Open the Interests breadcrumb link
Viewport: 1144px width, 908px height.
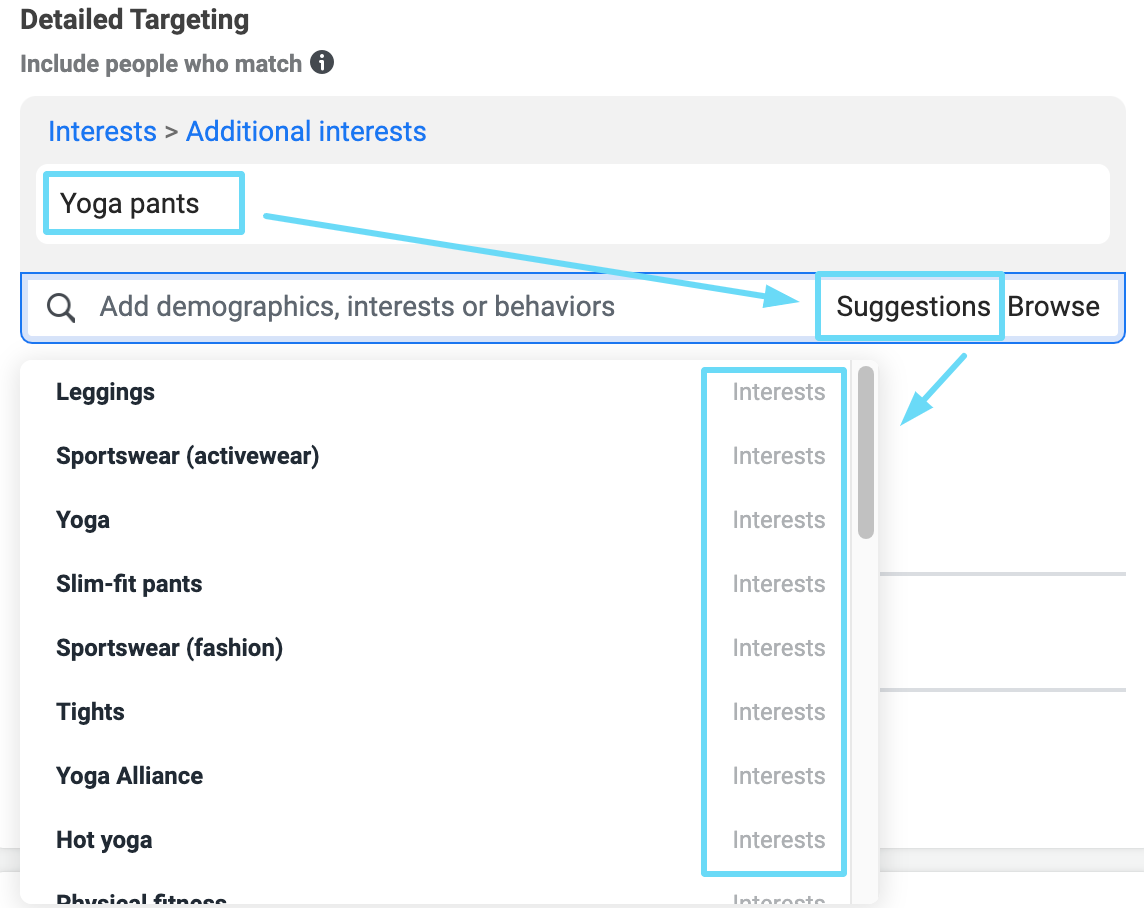102,131
